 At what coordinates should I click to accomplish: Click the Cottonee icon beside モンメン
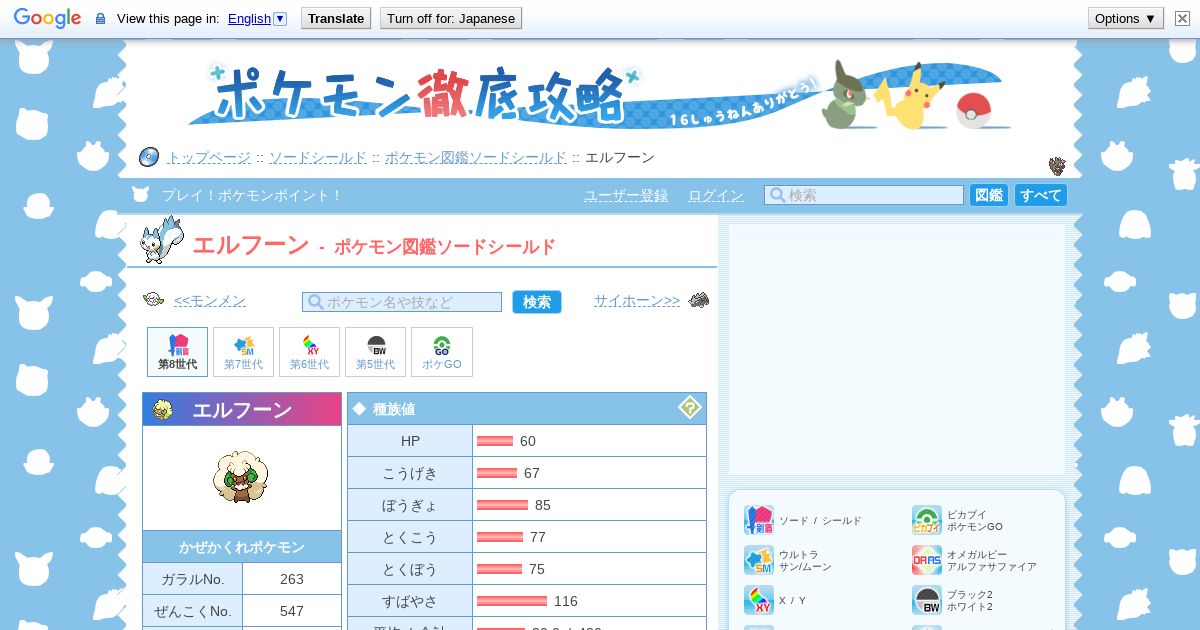point(153,299)
